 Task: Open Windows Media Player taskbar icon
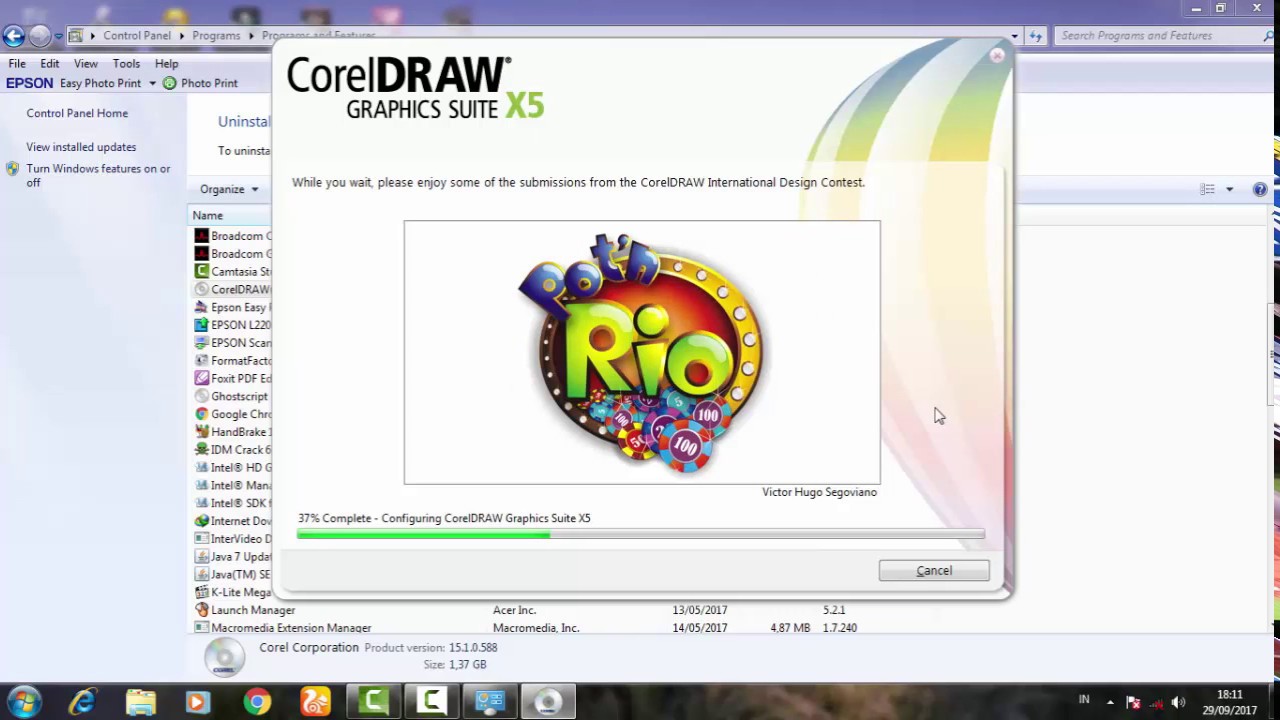[198, 702]
